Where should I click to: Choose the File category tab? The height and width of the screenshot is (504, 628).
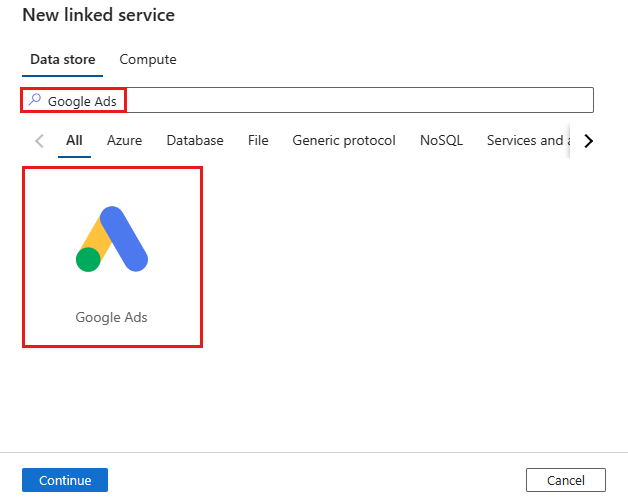pyautogui.click(x=258, y=141)
